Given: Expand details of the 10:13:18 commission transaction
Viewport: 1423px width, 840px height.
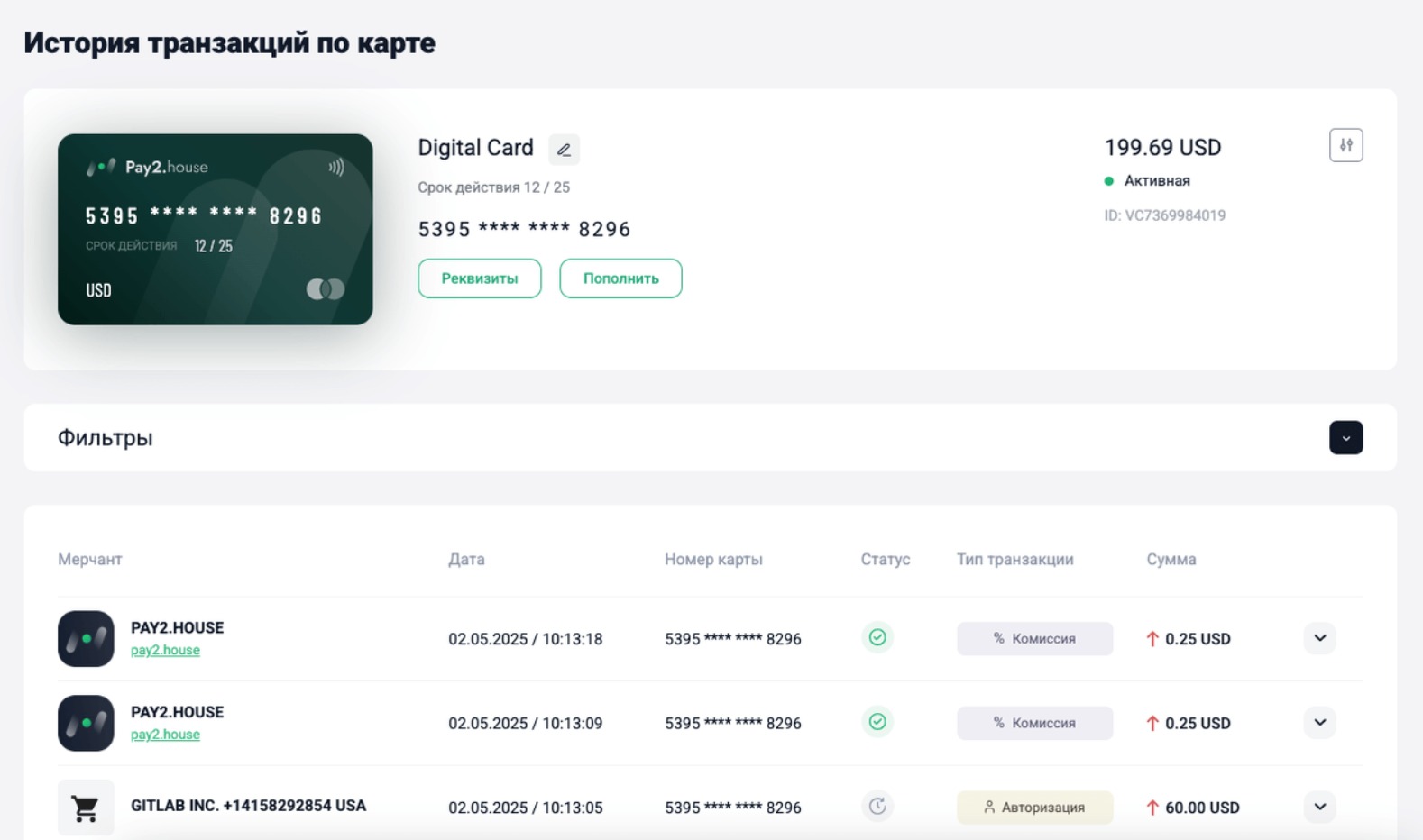Looking at the screenshot, I should [x=1319, y=638].
